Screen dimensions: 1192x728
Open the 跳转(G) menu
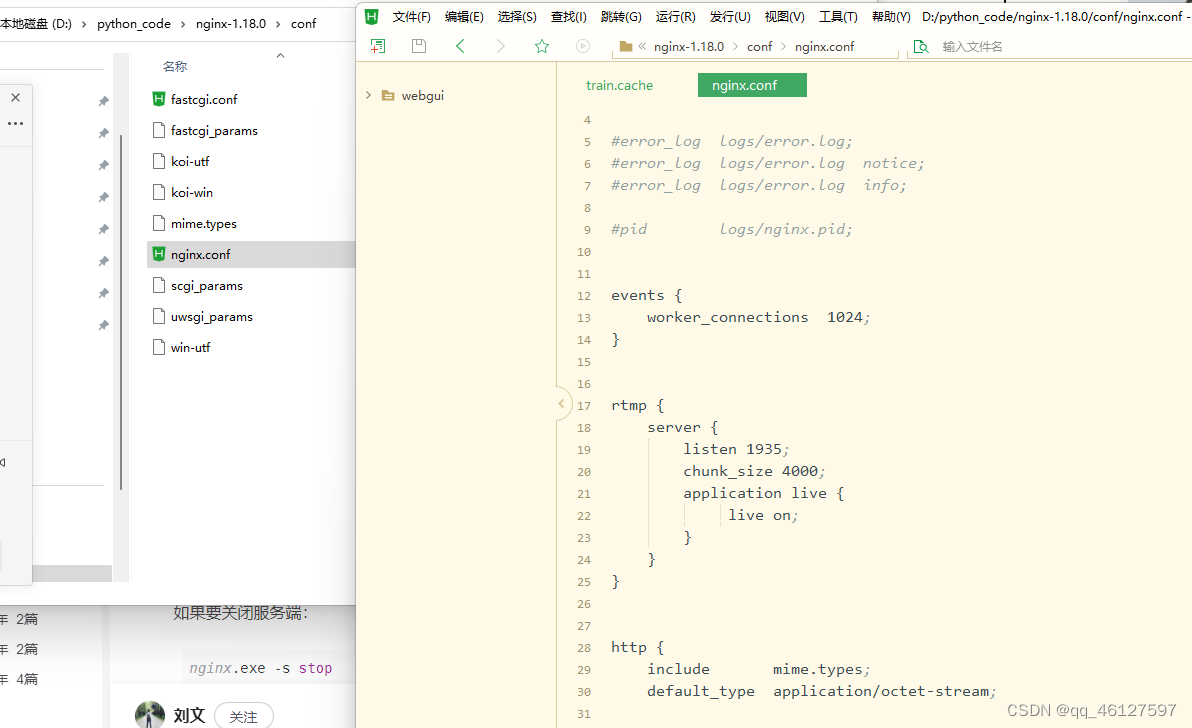(621, 17)
